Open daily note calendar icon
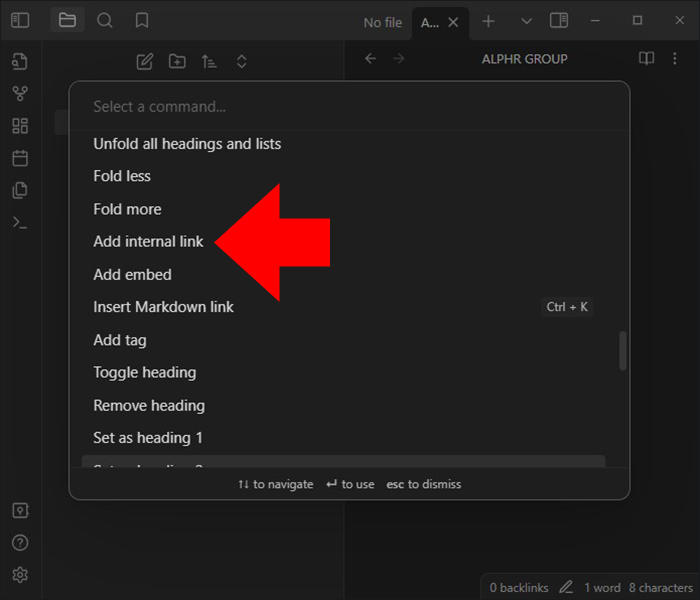 pos(20,158)
